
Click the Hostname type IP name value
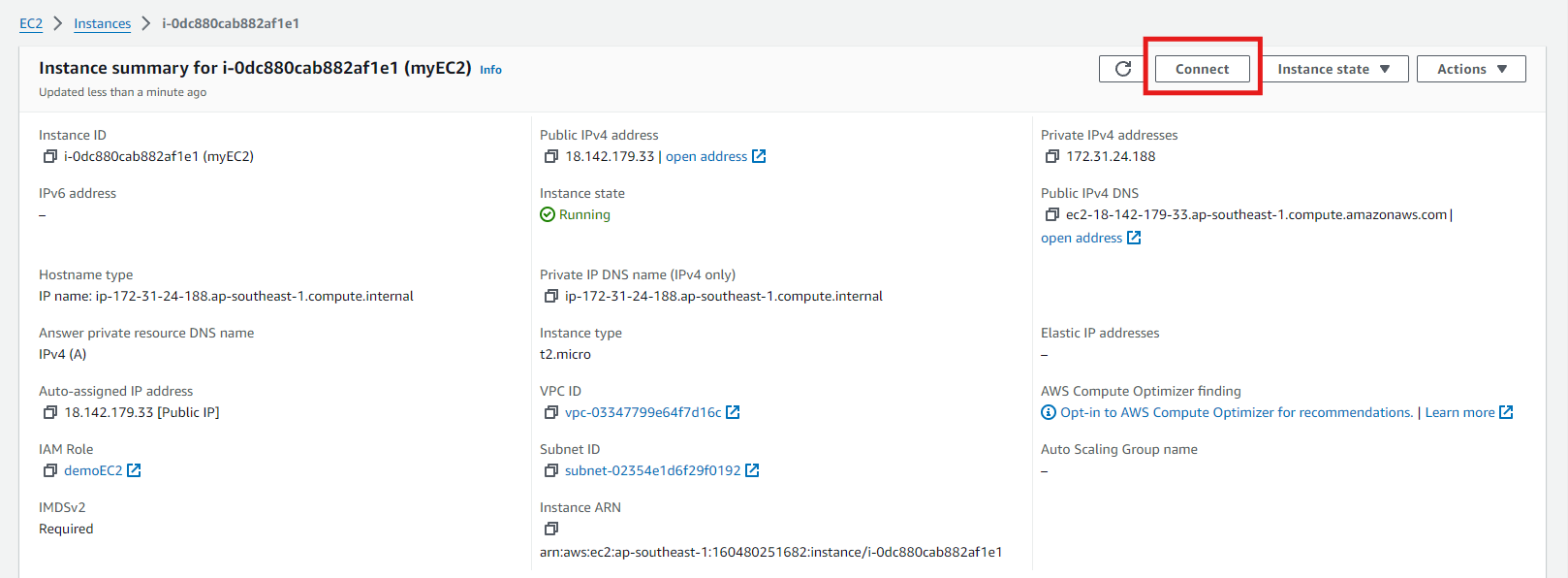(x=226, y=296)
